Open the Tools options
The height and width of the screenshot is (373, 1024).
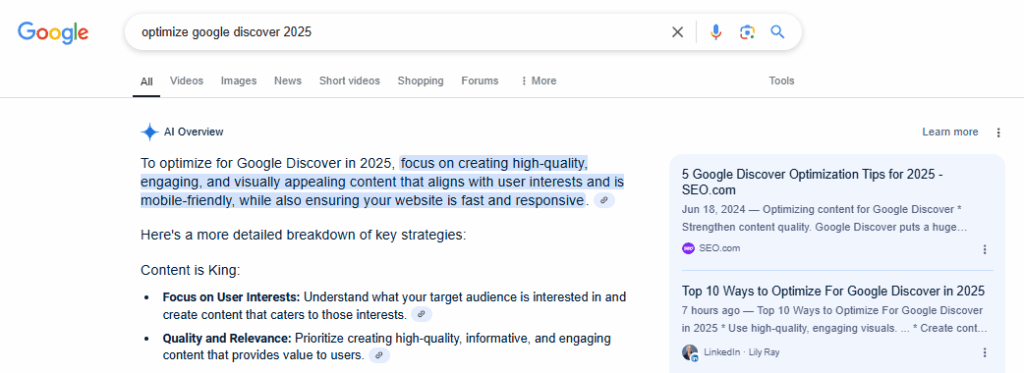coord(782,81)
